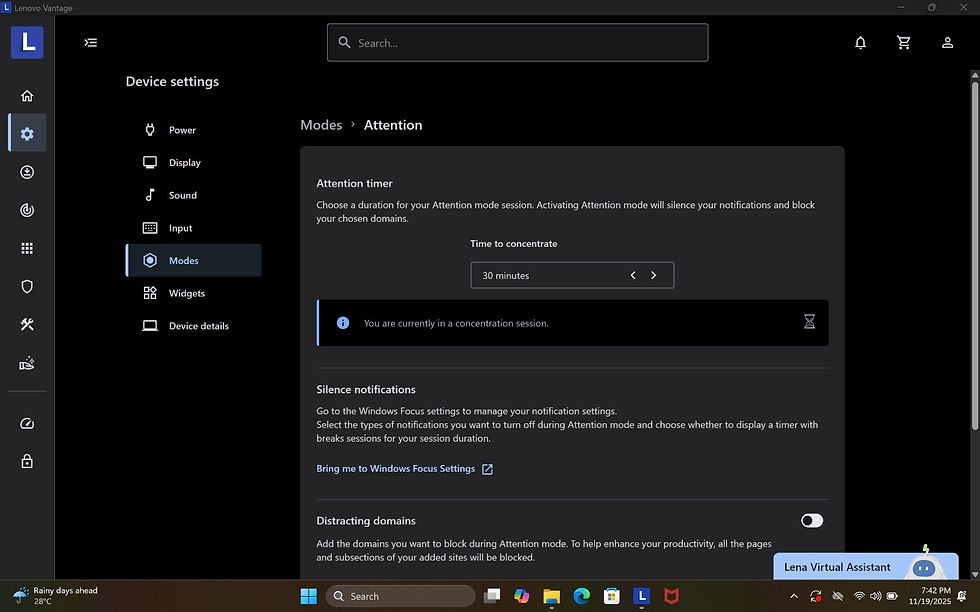Open the user account profile icon

point(947,43)
